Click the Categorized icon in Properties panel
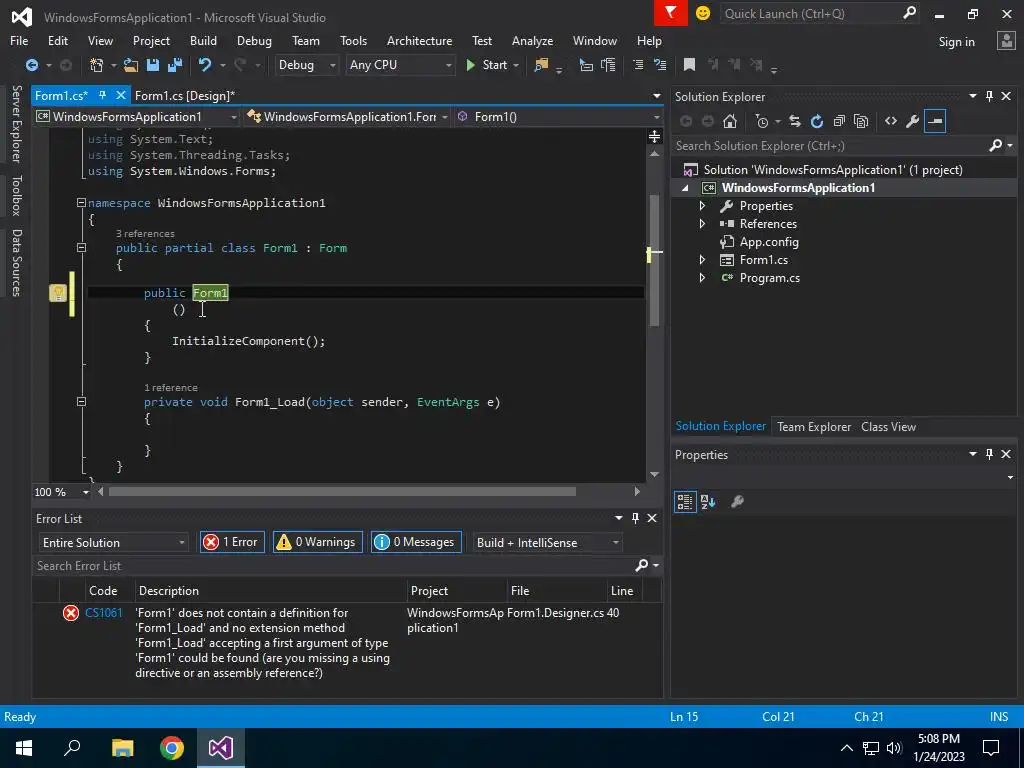 [x=684, y=502]
